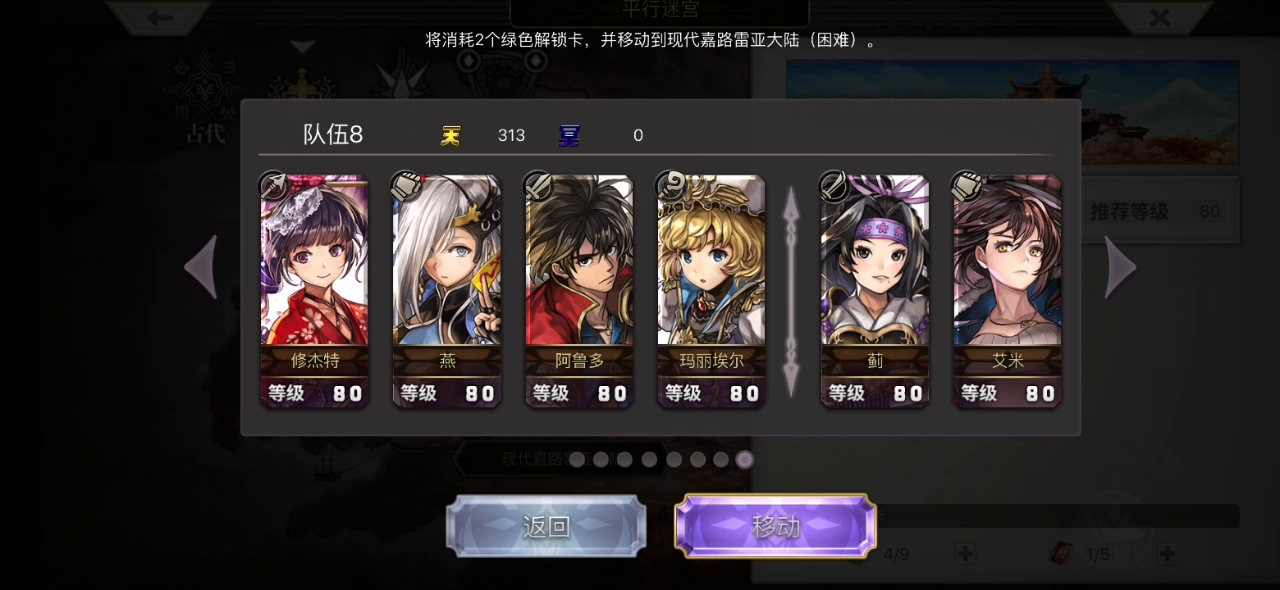Close the screen with top-right X
The image size is (1280, 590).
coord(1159,17)
